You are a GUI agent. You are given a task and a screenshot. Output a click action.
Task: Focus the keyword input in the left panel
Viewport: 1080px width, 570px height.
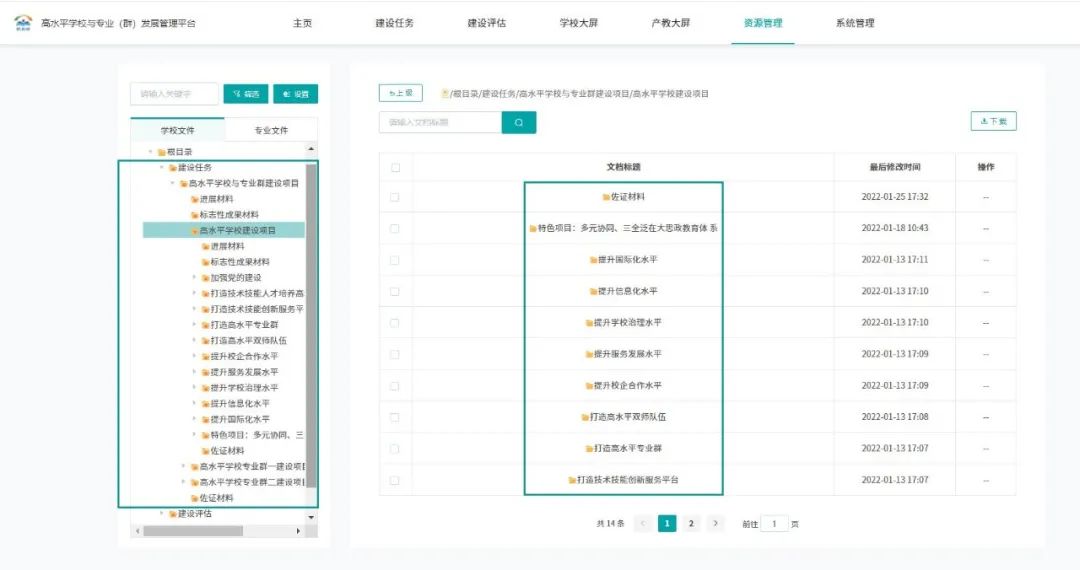pyautogui.click(x=174, y=94)
